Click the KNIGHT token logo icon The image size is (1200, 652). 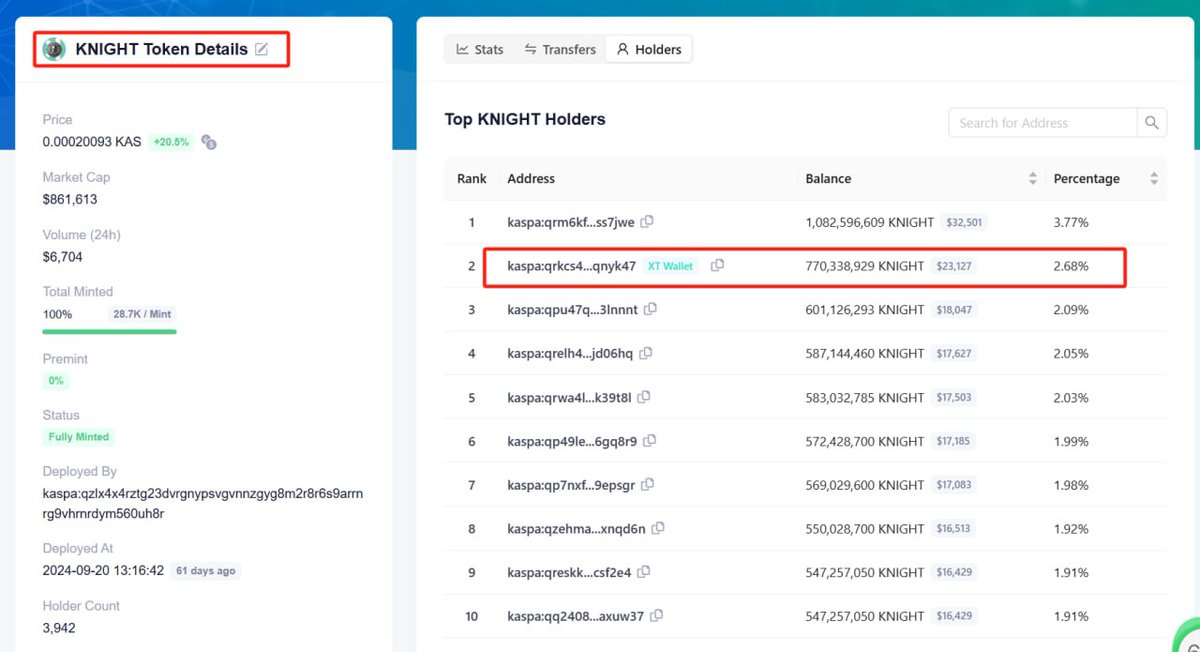pyautogui.click(x=53, y=49)
